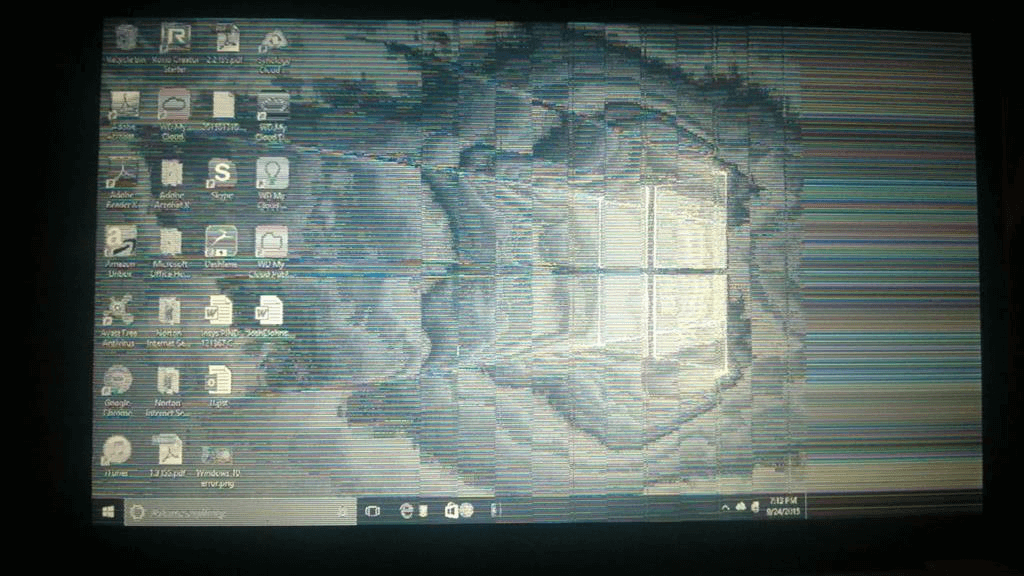Open the globe icon beside the Store
Viewport: 1024px width, 576px height.
click(466, 510)
